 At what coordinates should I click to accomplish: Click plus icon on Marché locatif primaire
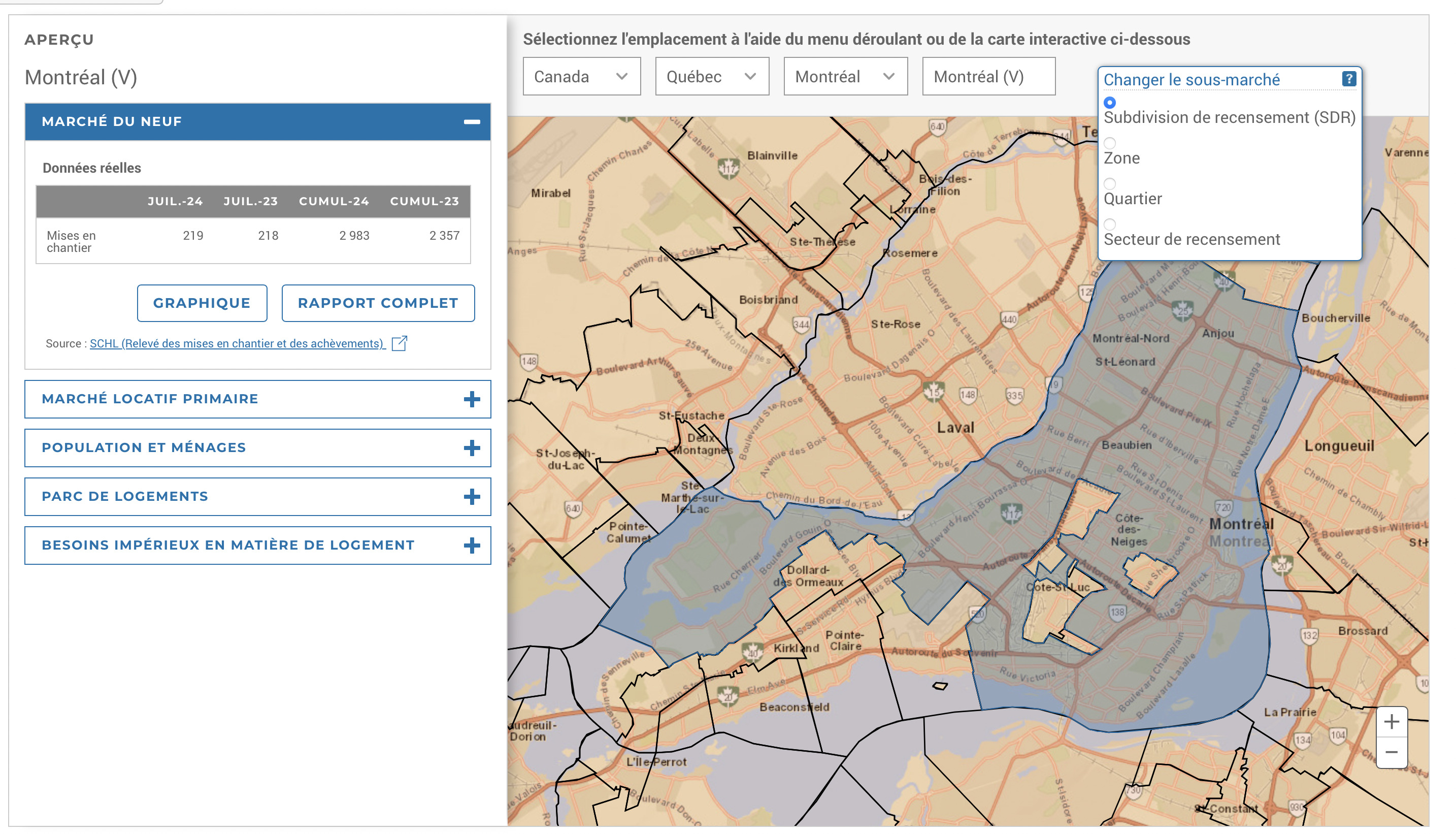pos(471,399)
